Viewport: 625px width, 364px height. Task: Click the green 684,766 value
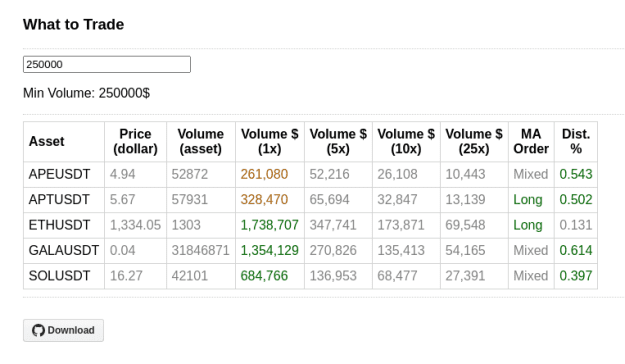[264, 276]
